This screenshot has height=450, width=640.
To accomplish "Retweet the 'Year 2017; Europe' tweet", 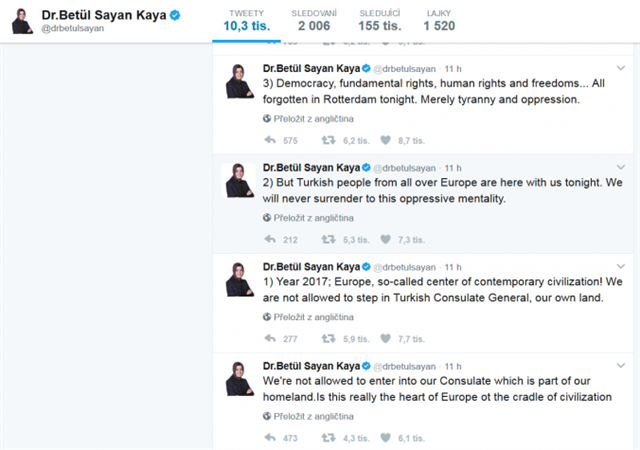I will tap(328, 339).
